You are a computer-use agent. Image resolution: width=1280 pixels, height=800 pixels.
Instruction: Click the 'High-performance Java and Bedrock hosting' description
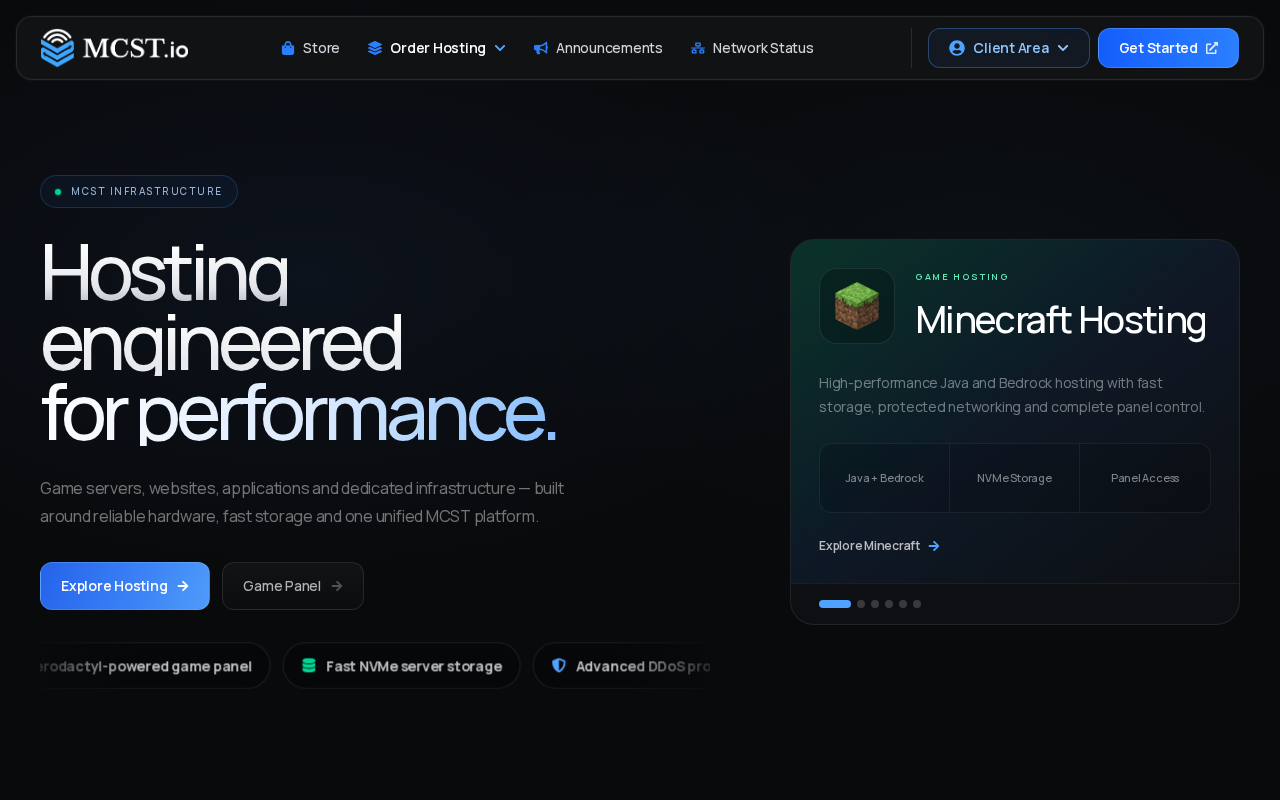[1012, 395]
